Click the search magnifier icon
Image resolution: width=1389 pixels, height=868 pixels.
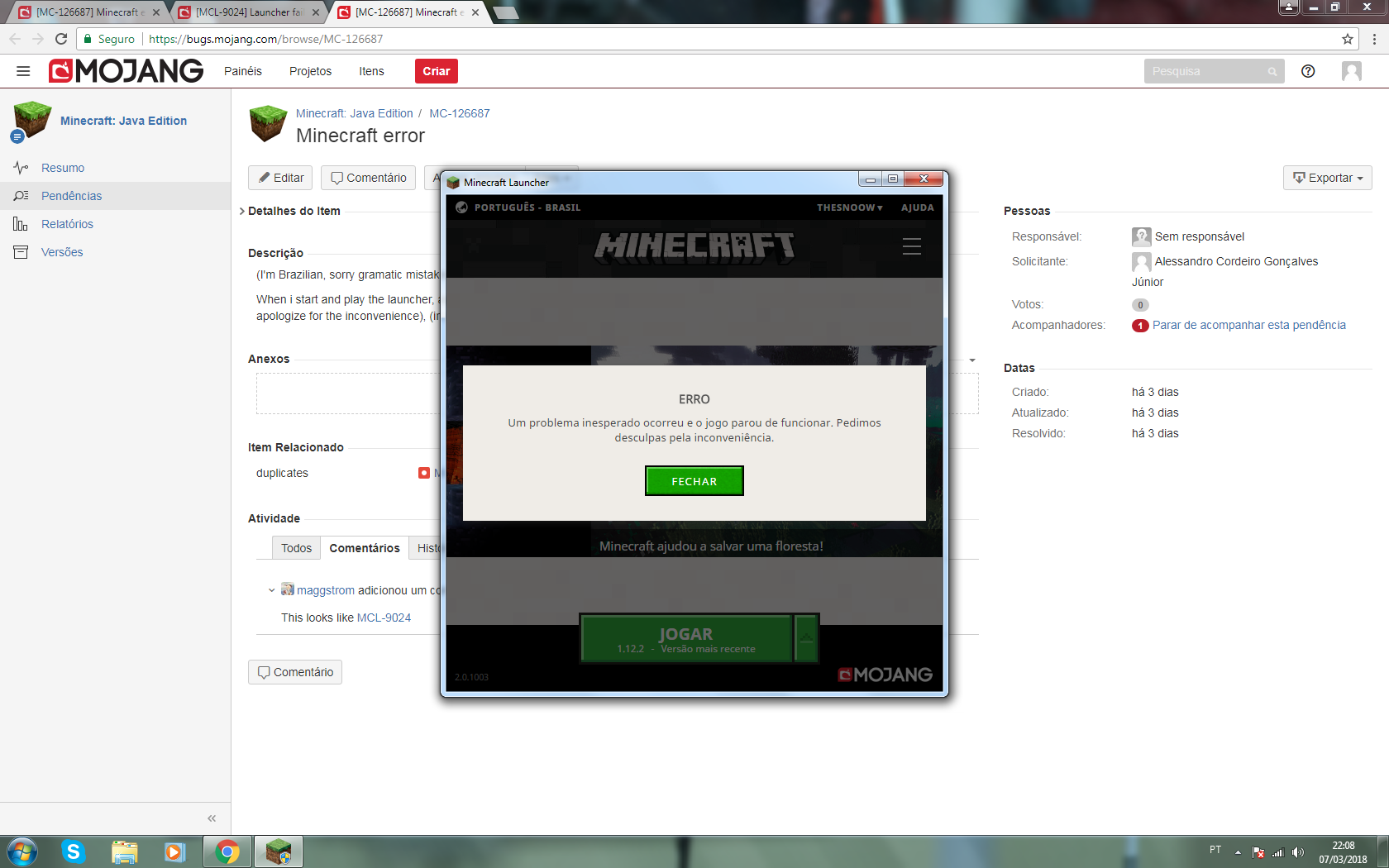[x=1272, y=72]
